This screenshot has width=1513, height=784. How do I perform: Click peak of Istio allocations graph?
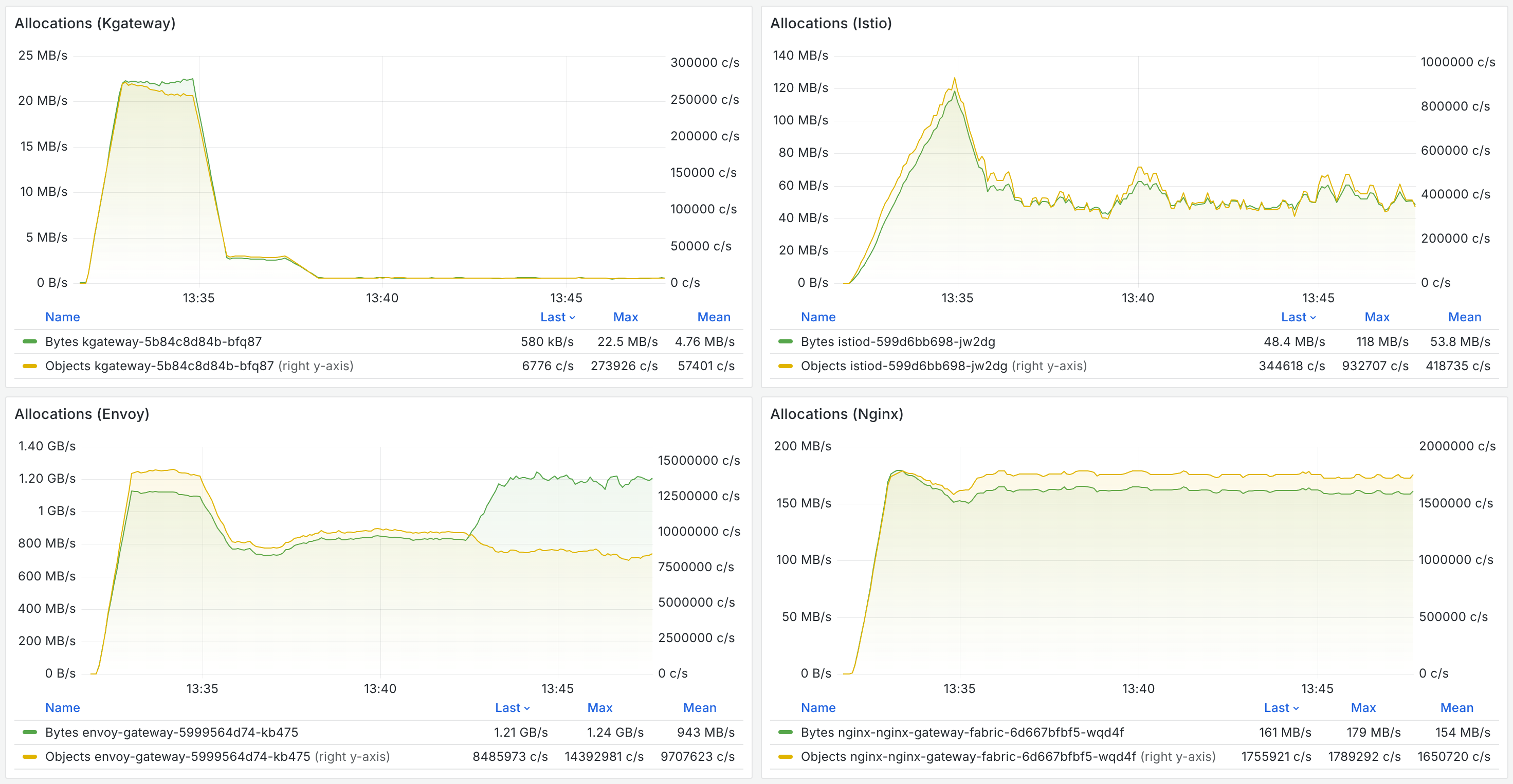[955, 79]
